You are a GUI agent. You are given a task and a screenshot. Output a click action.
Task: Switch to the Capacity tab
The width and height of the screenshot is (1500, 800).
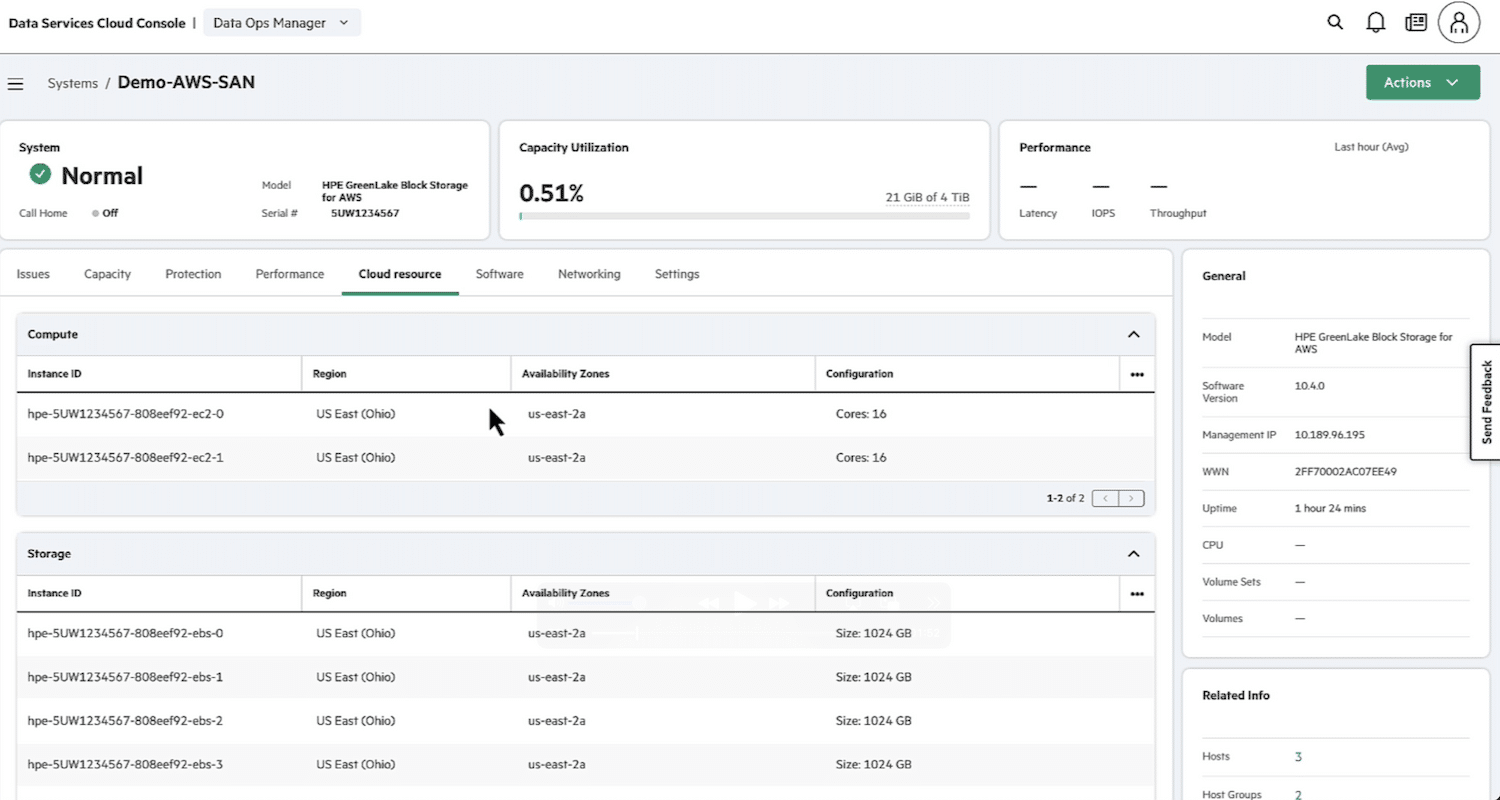click(107, 274)
